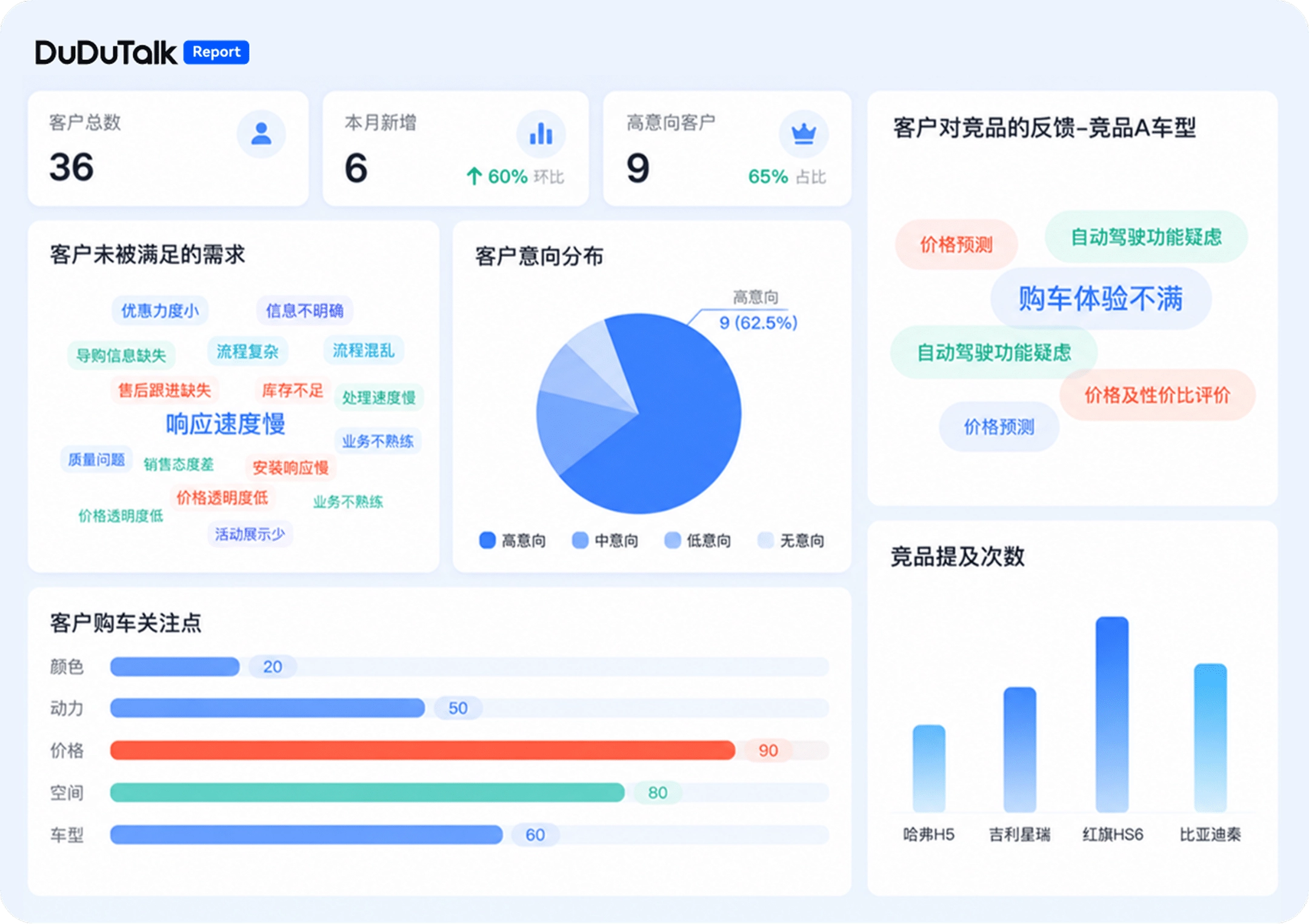Click the blue 价格预测 bubble
This screenshot has width=1309, height=924.
tap(999, 427)
